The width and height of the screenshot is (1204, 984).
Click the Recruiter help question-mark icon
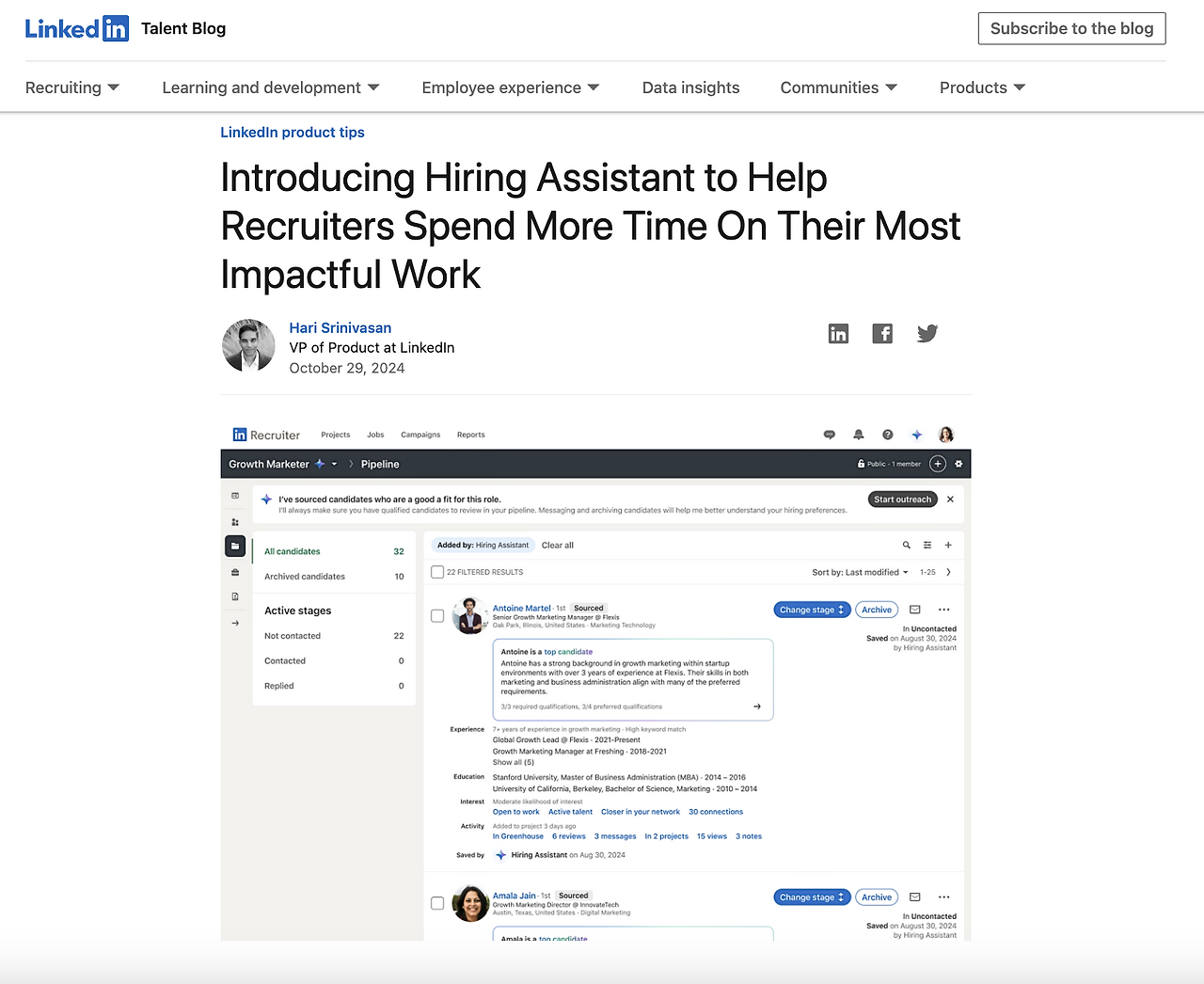(888, 435)
